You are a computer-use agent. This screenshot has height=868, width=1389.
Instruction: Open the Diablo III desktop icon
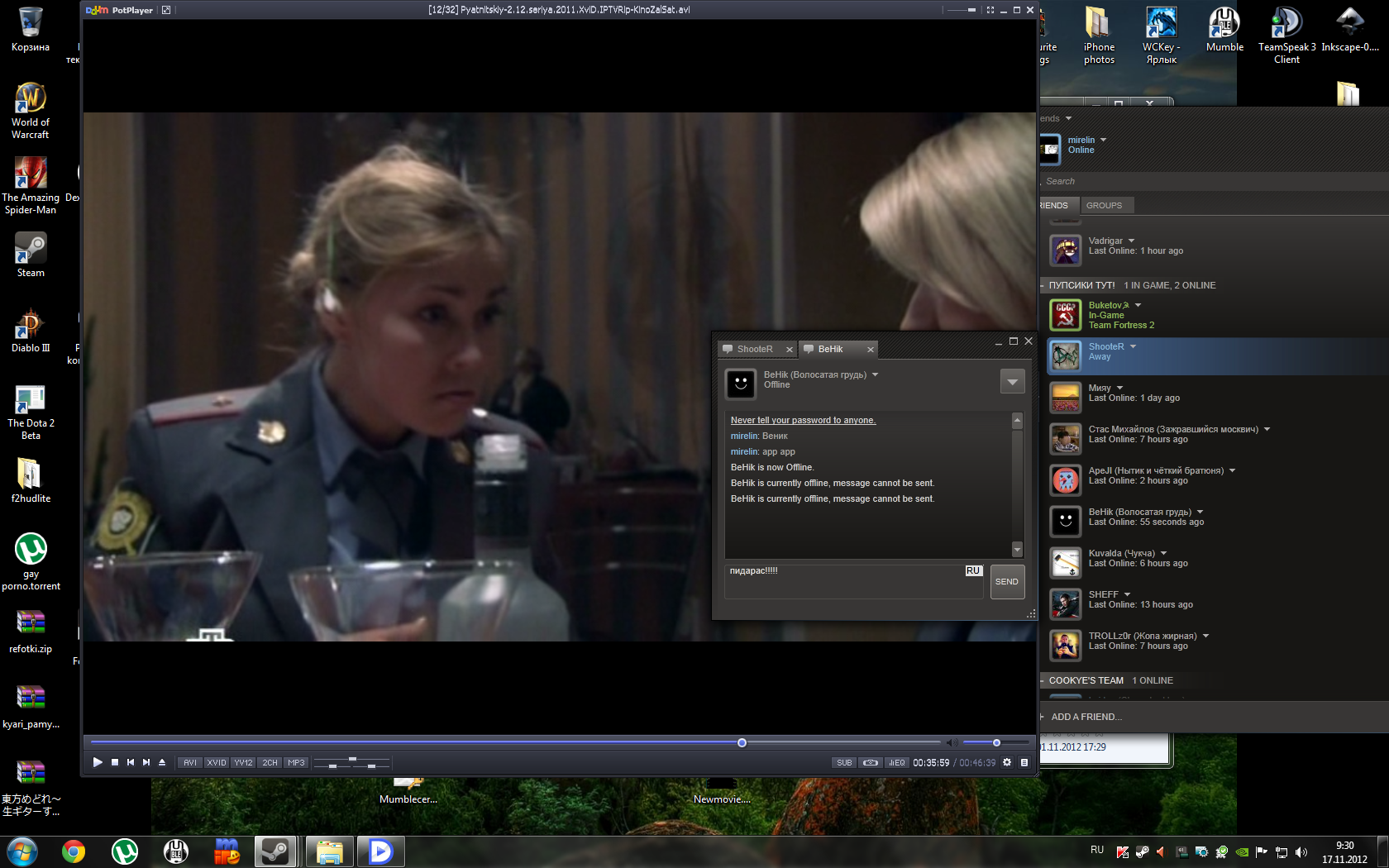point(31,330)
